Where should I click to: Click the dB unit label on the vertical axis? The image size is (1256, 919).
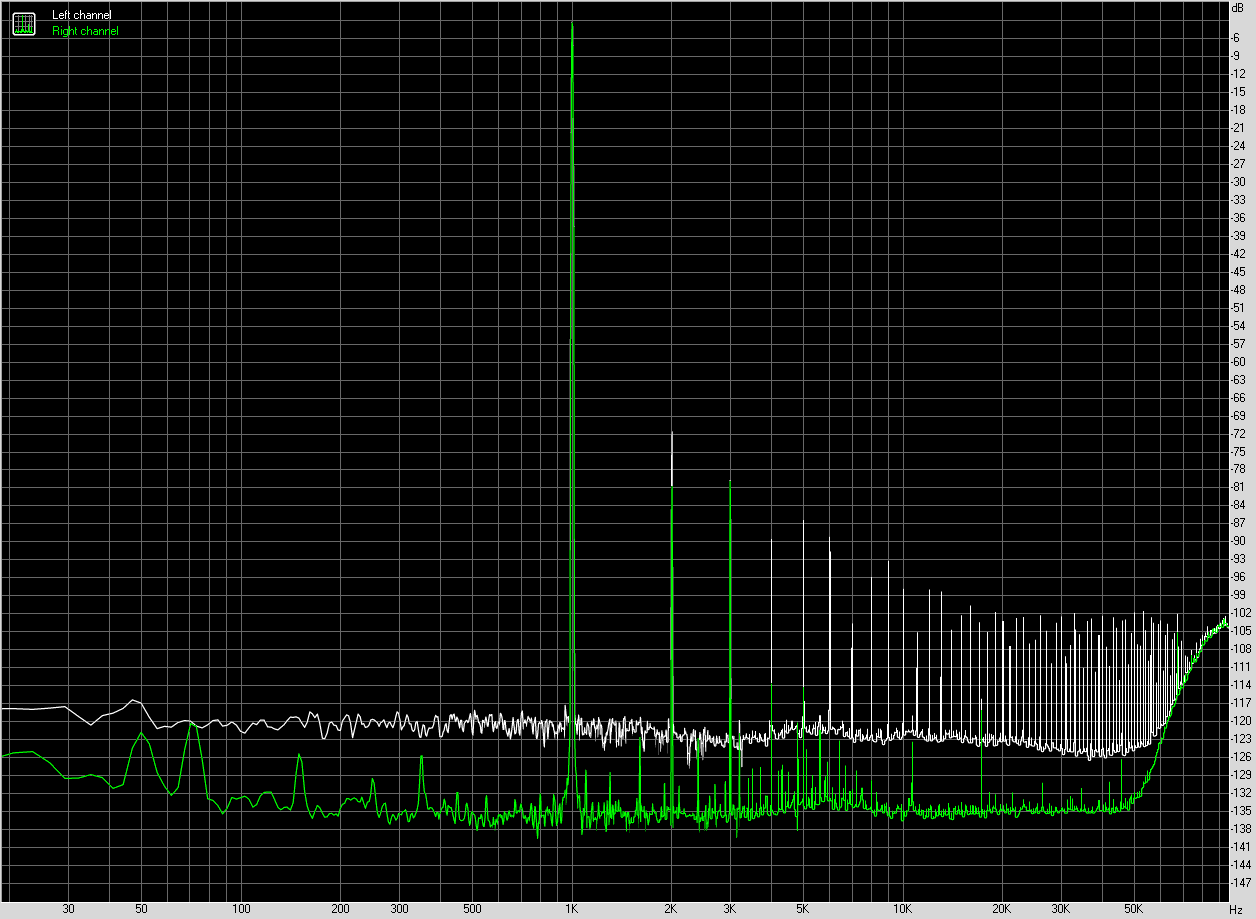click(x=1238, y=7)
